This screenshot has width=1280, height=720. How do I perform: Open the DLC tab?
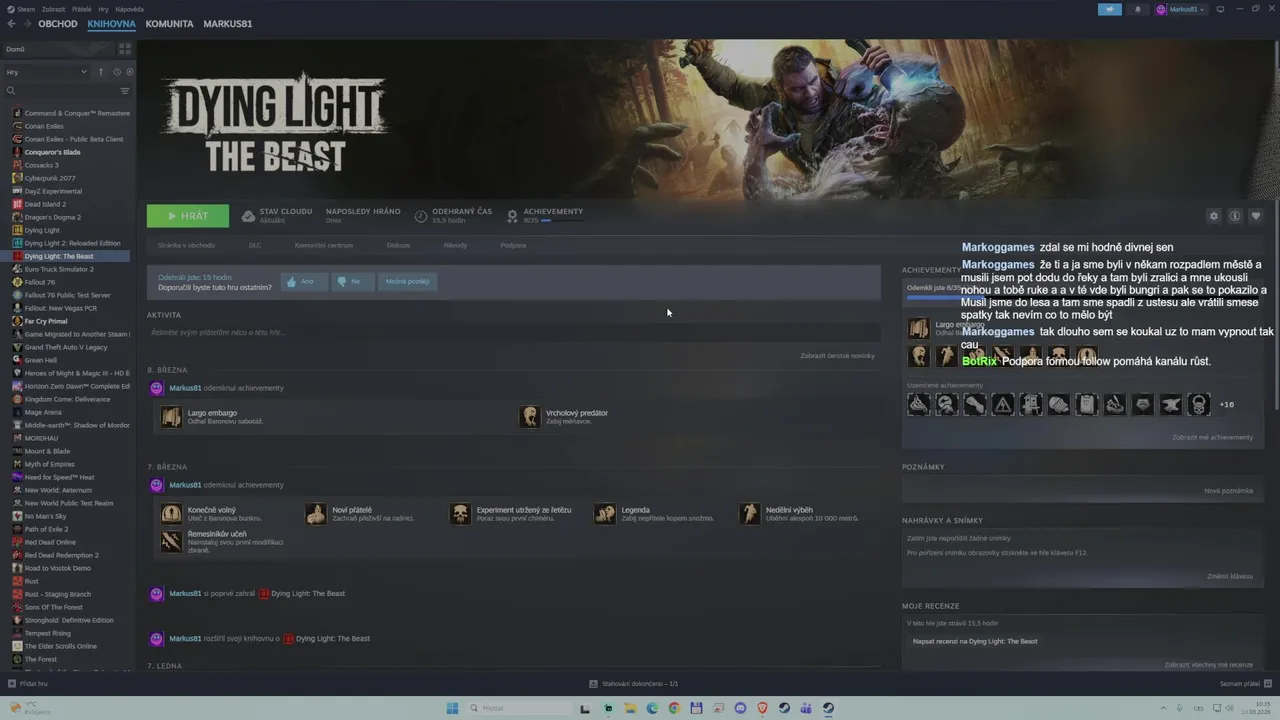pyautogui.click(x=255, y=245)
